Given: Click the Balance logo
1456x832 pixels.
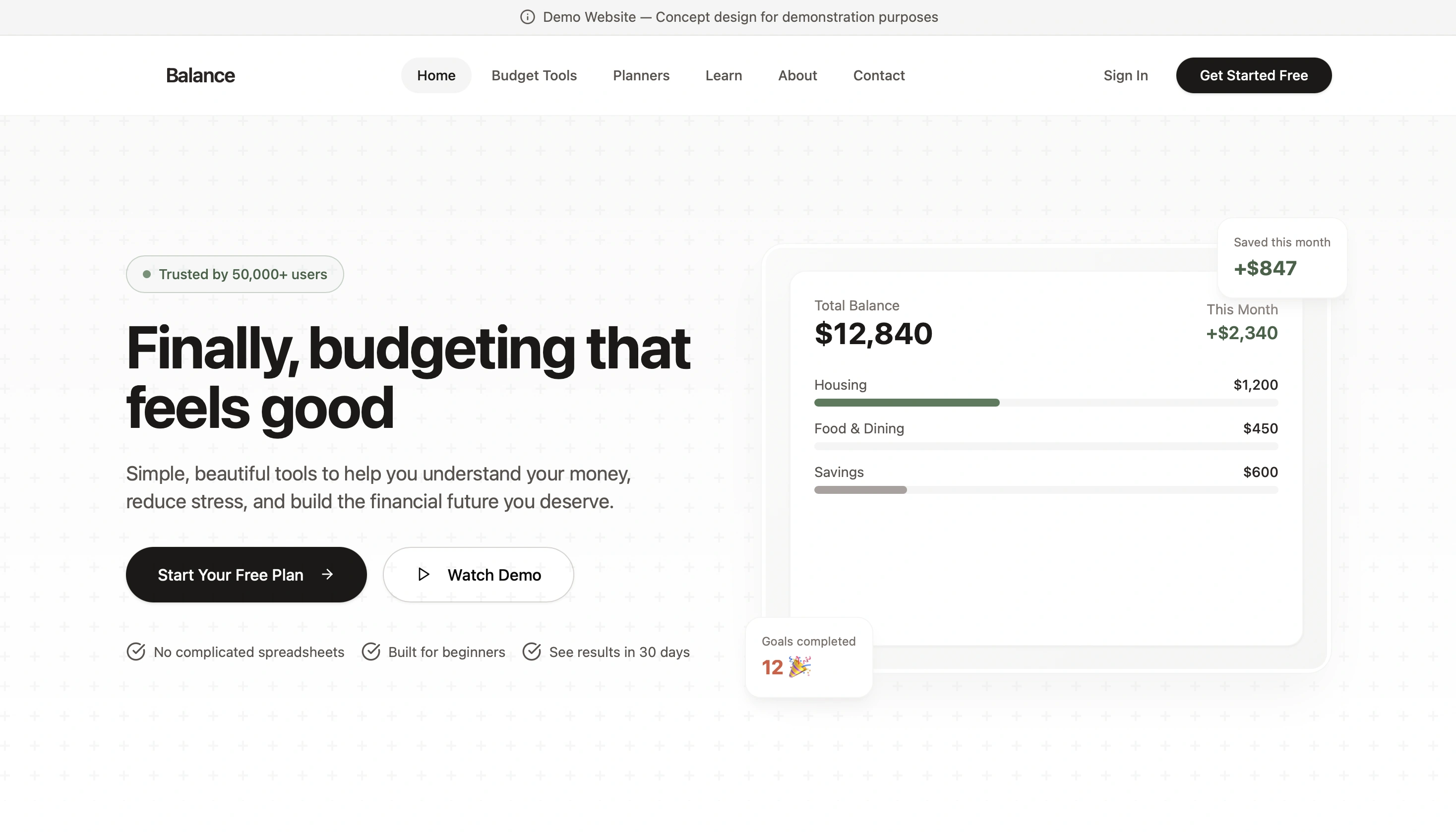Looking at the screenshot, I should 200,75.
